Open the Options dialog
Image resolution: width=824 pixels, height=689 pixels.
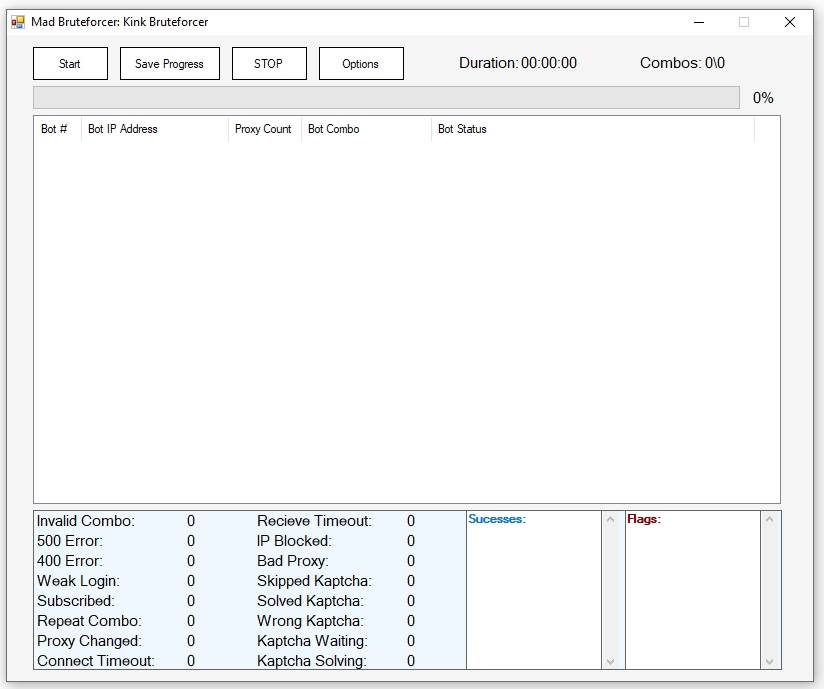pyautogui.click(x=361, y=64)
